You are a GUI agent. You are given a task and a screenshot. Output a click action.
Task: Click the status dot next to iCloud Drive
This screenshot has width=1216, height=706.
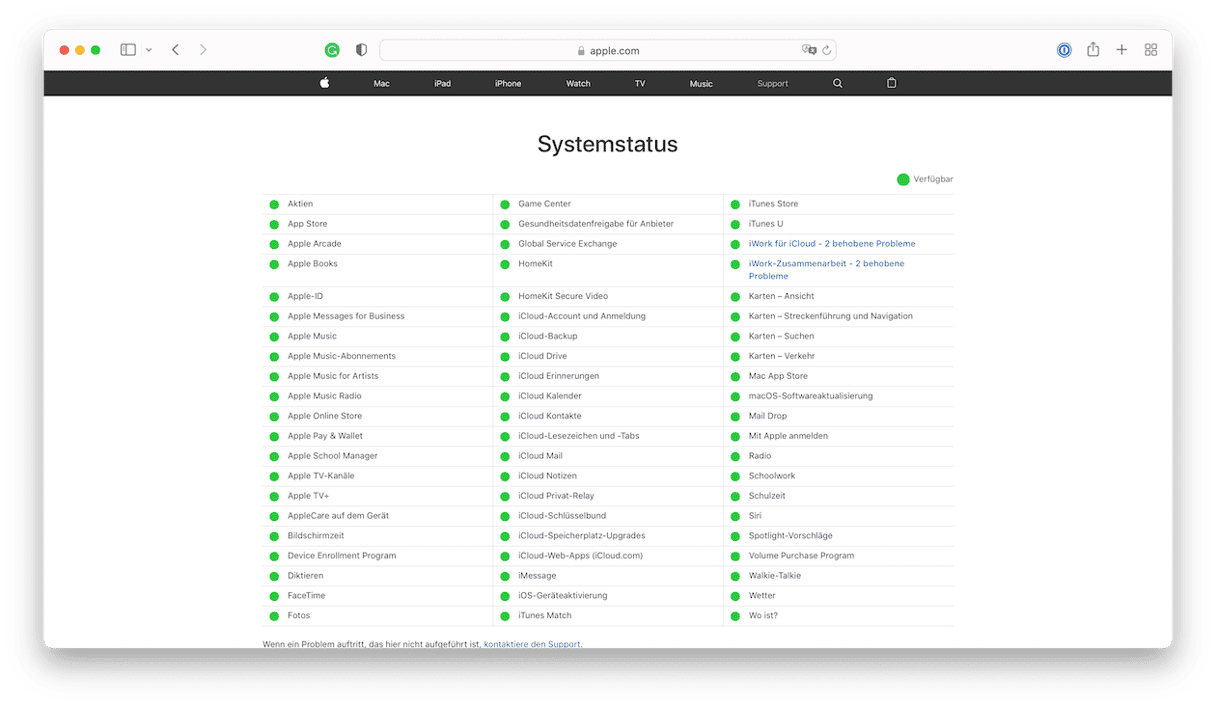pos(505,356)
